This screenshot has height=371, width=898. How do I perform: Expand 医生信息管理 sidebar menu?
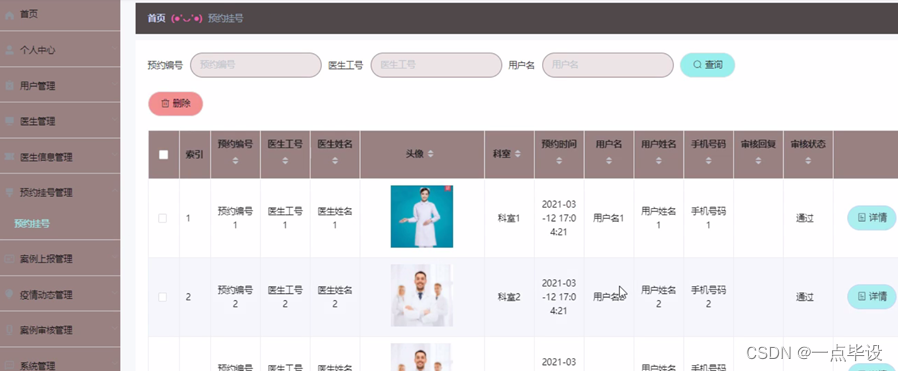60,156
